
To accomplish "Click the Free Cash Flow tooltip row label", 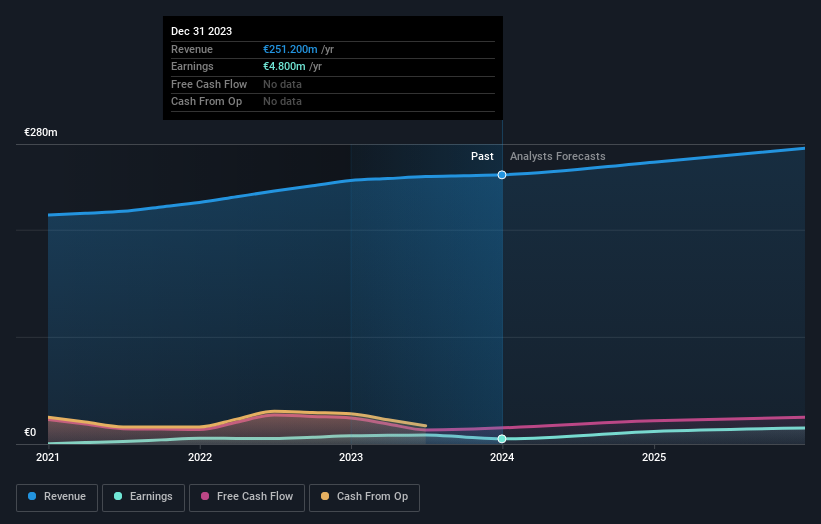I will coord(209,84).
